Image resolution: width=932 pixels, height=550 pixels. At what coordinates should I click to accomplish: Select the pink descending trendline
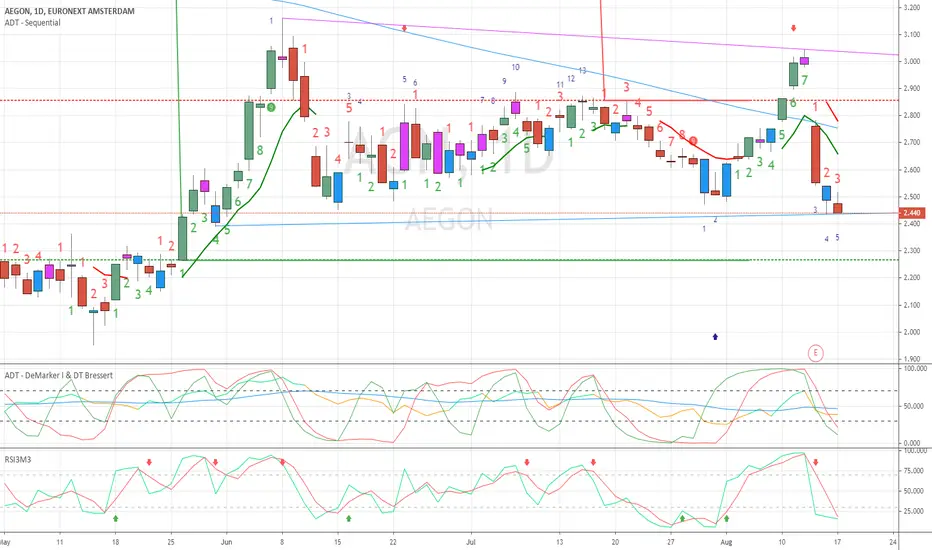pos(590,37)
